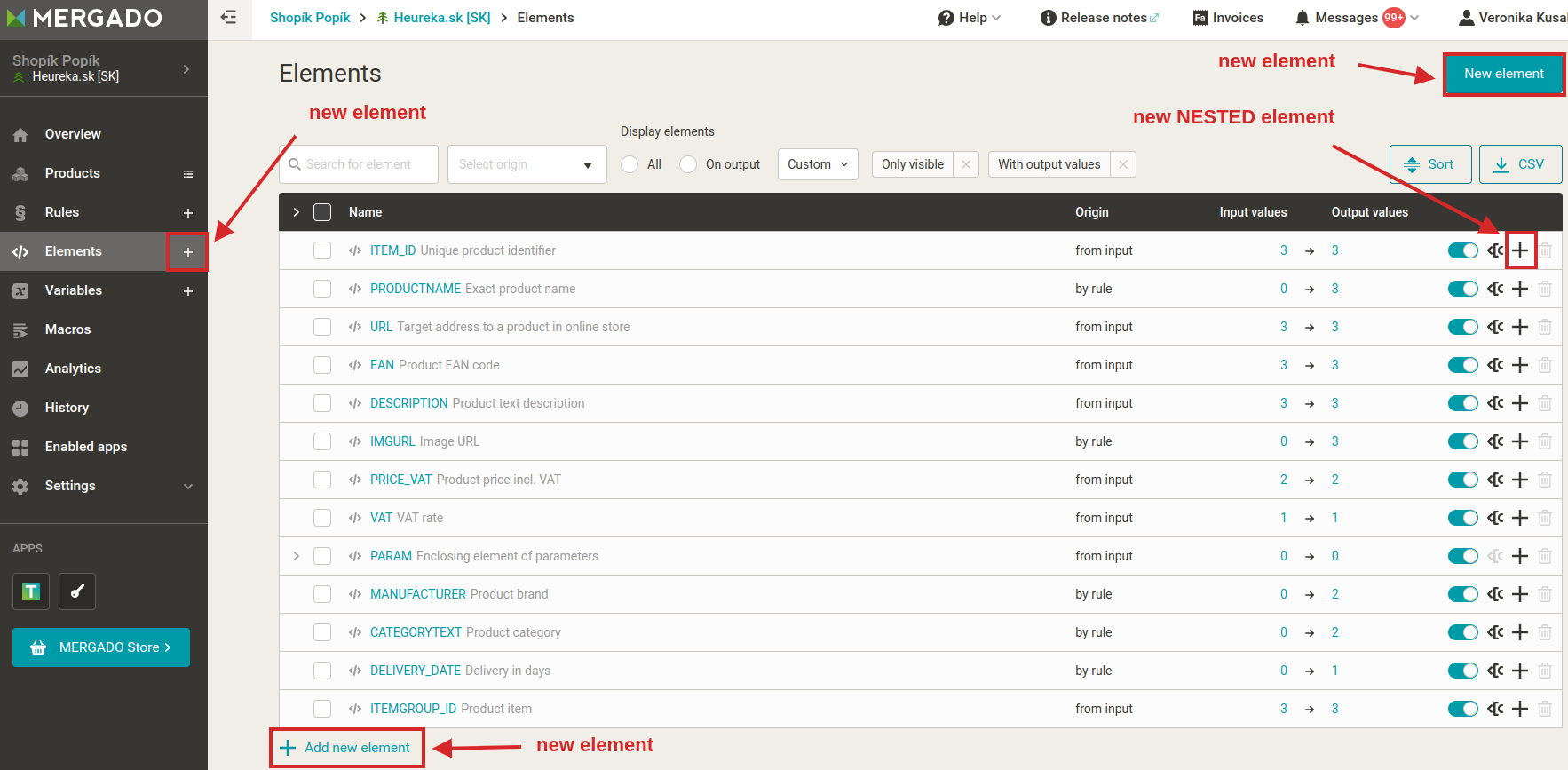The width and height of the screenshot is (1568, 770).
Task: Add new rule via Rules plus icon
Action: 188,213
